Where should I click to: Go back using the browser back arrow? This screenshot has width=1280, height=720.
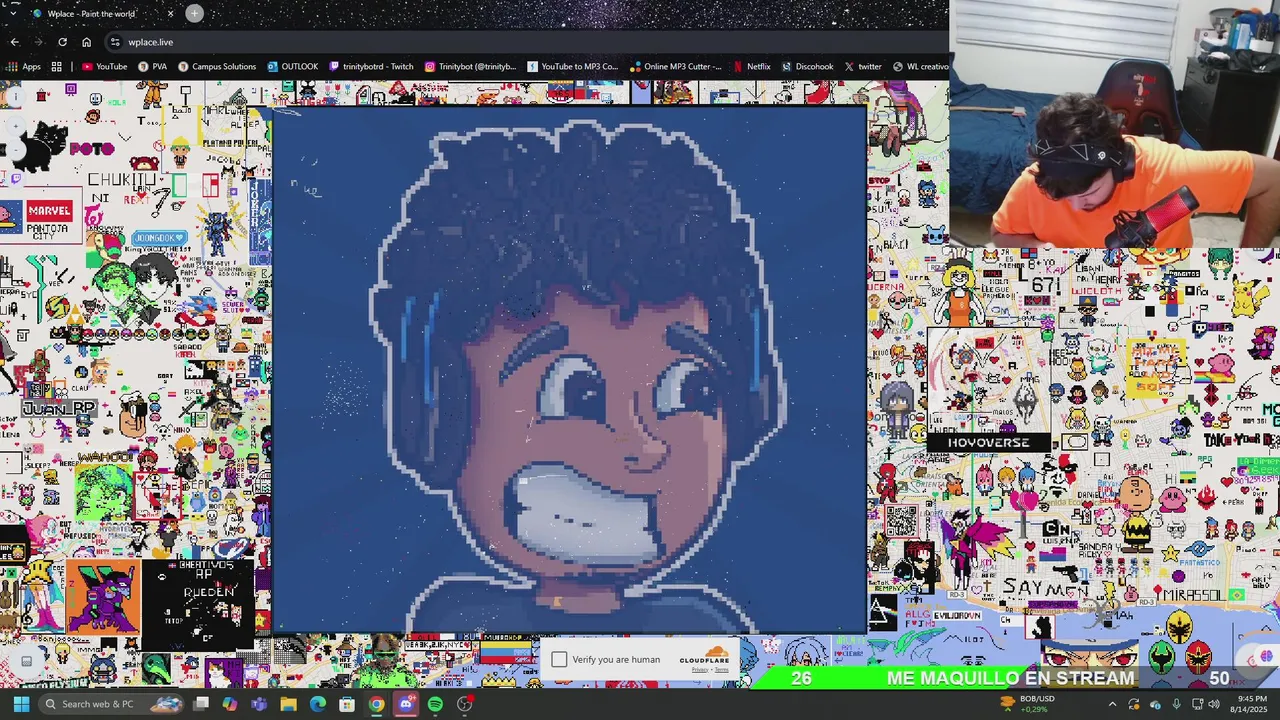click(x=14, y=42)
